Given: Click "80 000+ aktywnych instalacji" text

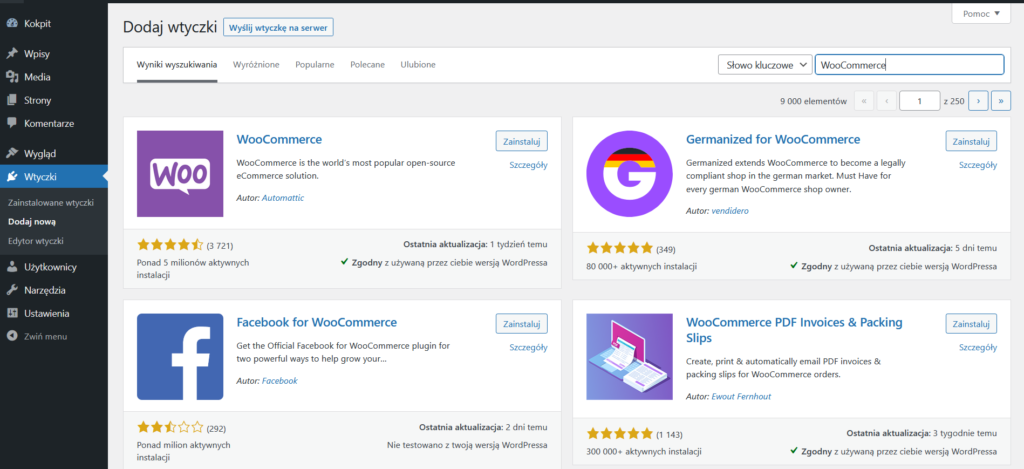Looking at the screenshot, I should pos(641,266).
